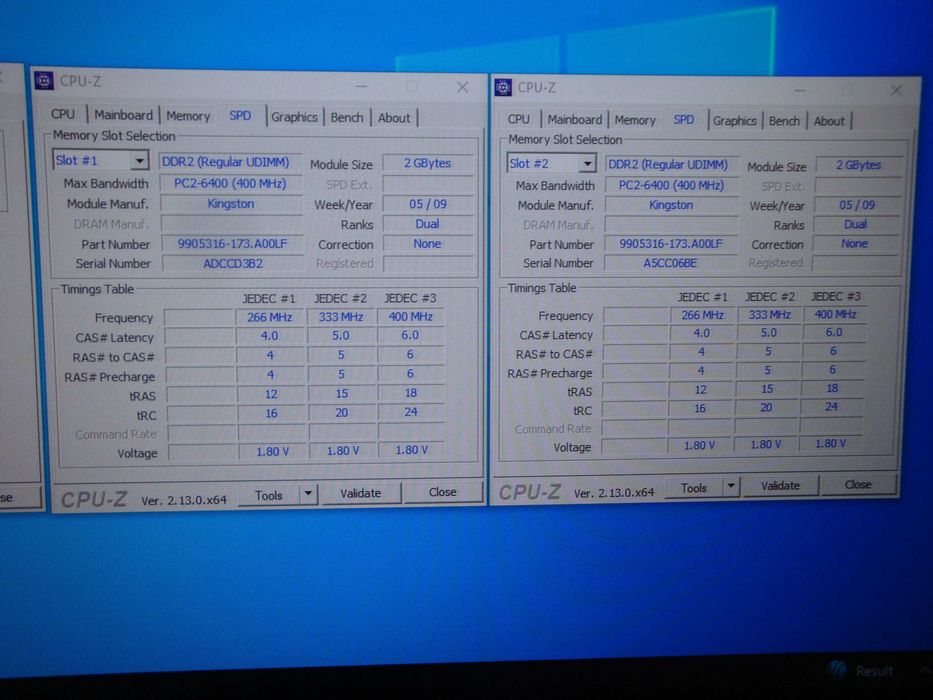Click 266 MHz frequency cell in right window
This screenshot has height=700, width=933.
click(702, 315)
